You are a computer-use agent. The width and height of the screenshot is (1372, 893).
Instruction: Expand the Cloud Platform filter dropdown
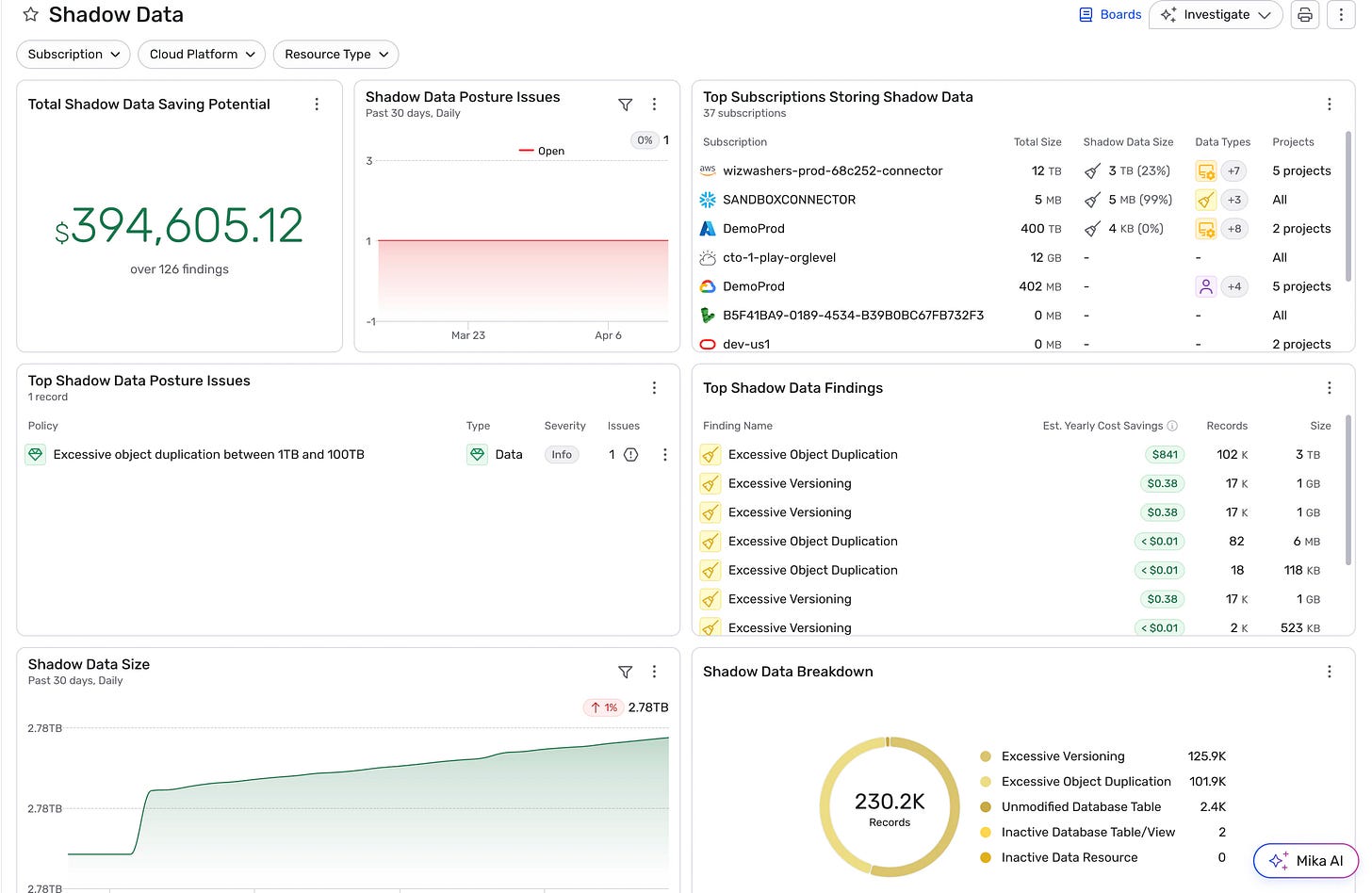202,55
